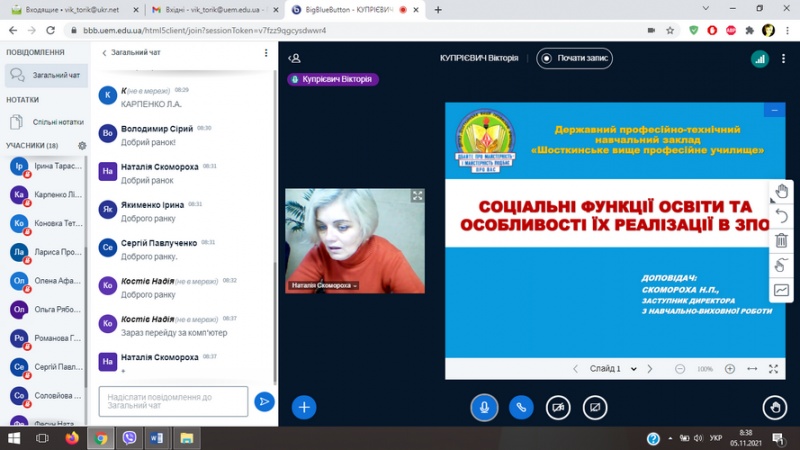This screenshot has height=450, width=800.
Task: Select participant Ірина Тарас...
Action: (x=46, y=166)
